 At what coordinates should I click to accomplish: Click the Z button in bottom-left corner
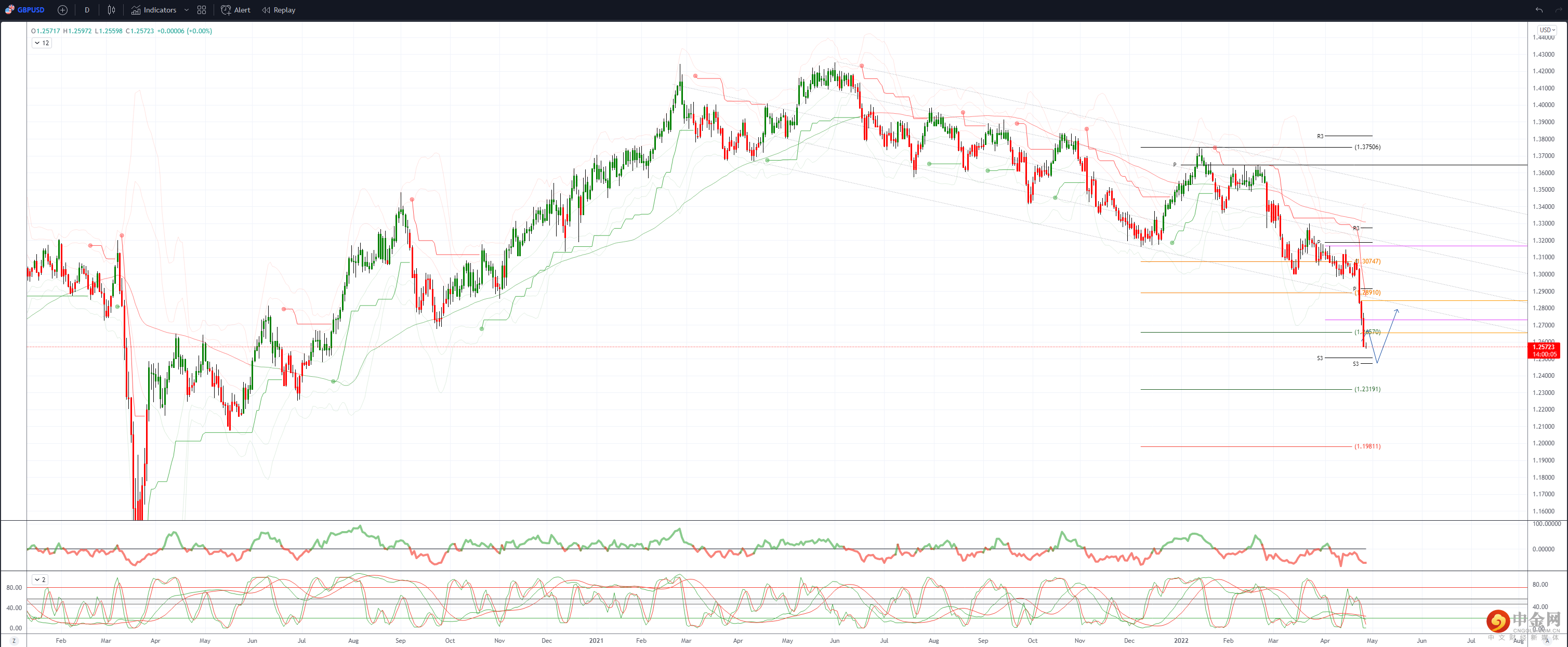click(x=14, y=641)
